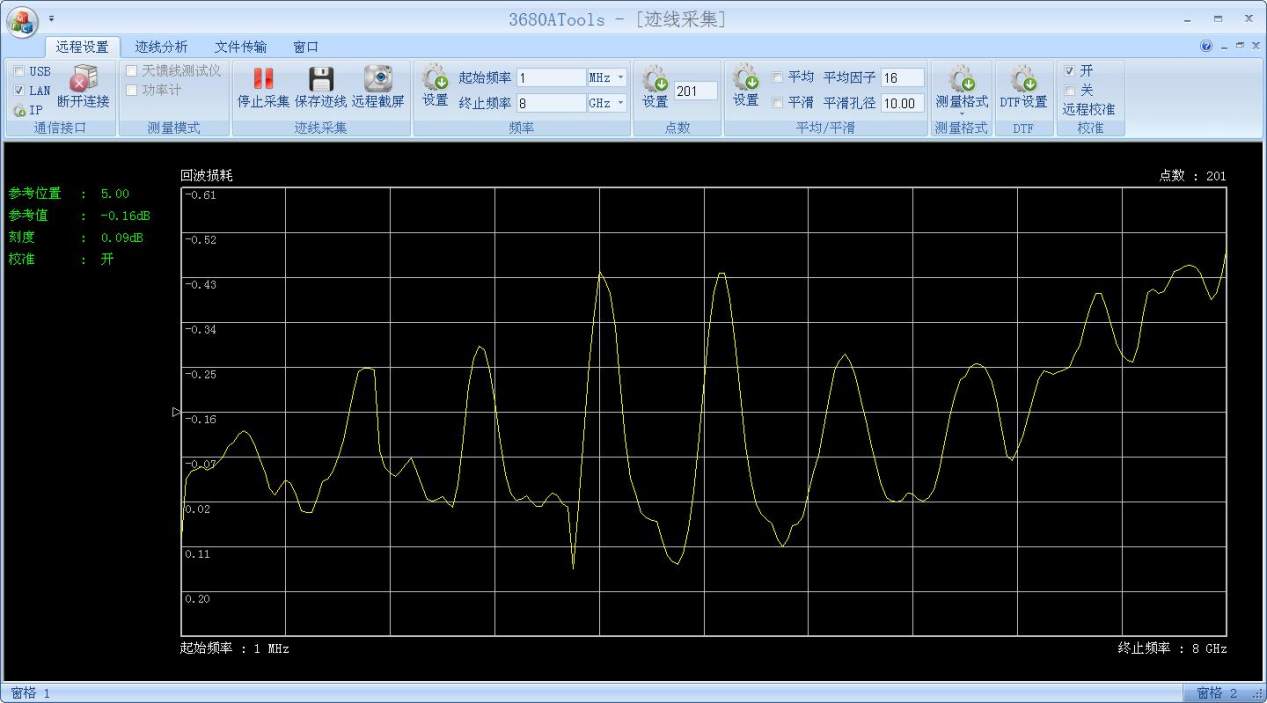Open DTF设置 gear icon
Image resolution: width=1267 pixels, height=703 pixels.
pyautogui.click(x=1023, y=79)
